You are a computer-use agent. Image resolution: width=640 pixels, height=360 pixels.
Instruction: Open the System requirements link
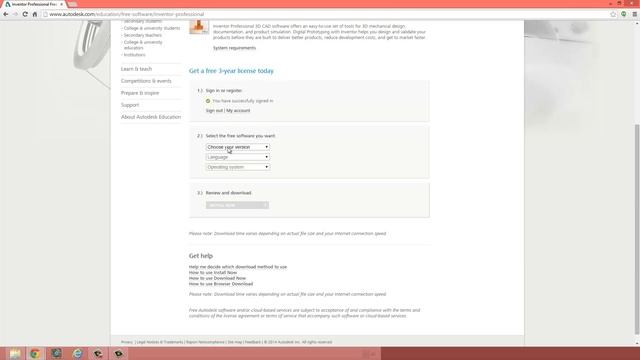click(234, 48)
